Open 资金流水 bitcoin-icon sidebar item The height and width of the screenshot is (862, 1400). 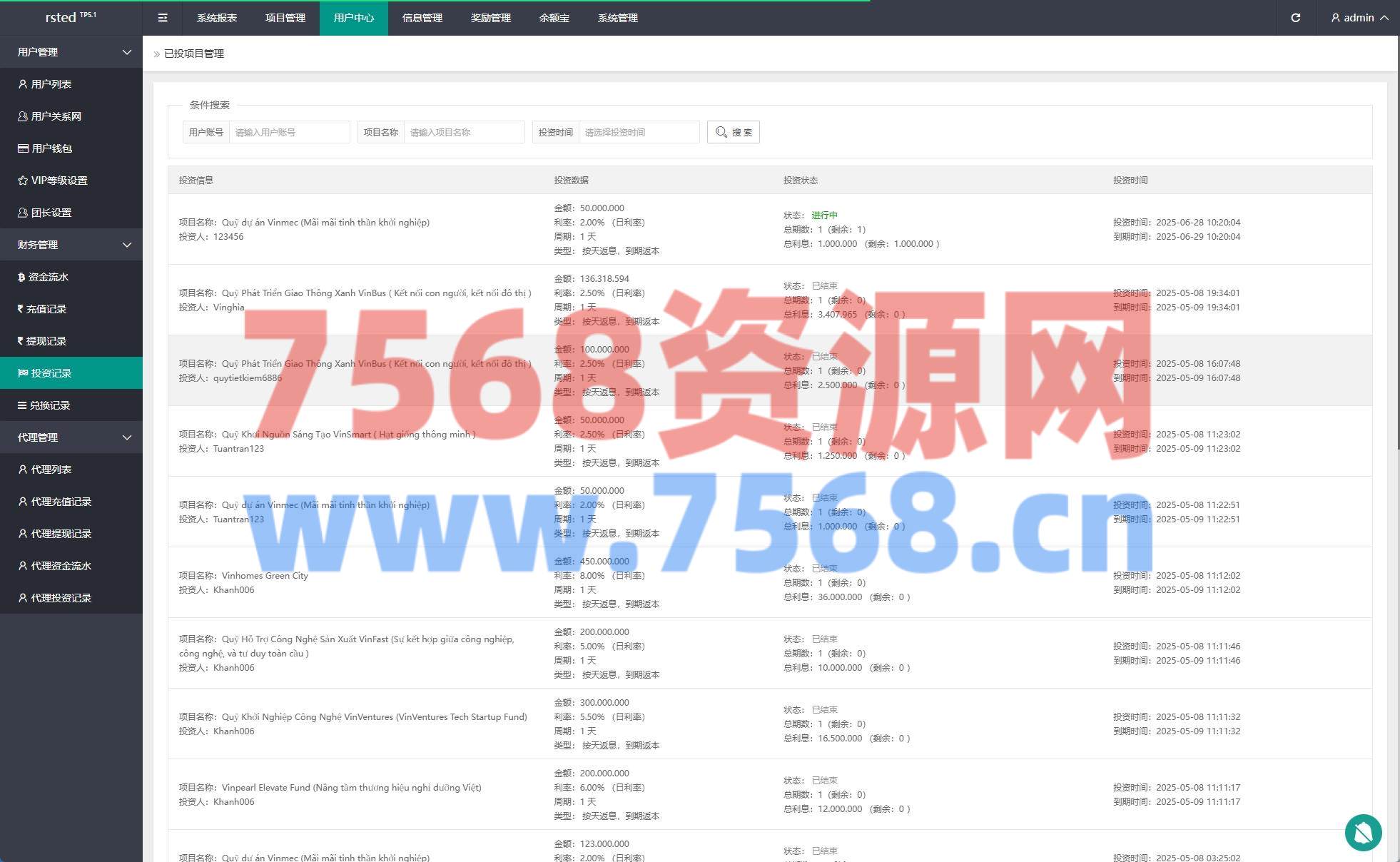click(48, 277)
